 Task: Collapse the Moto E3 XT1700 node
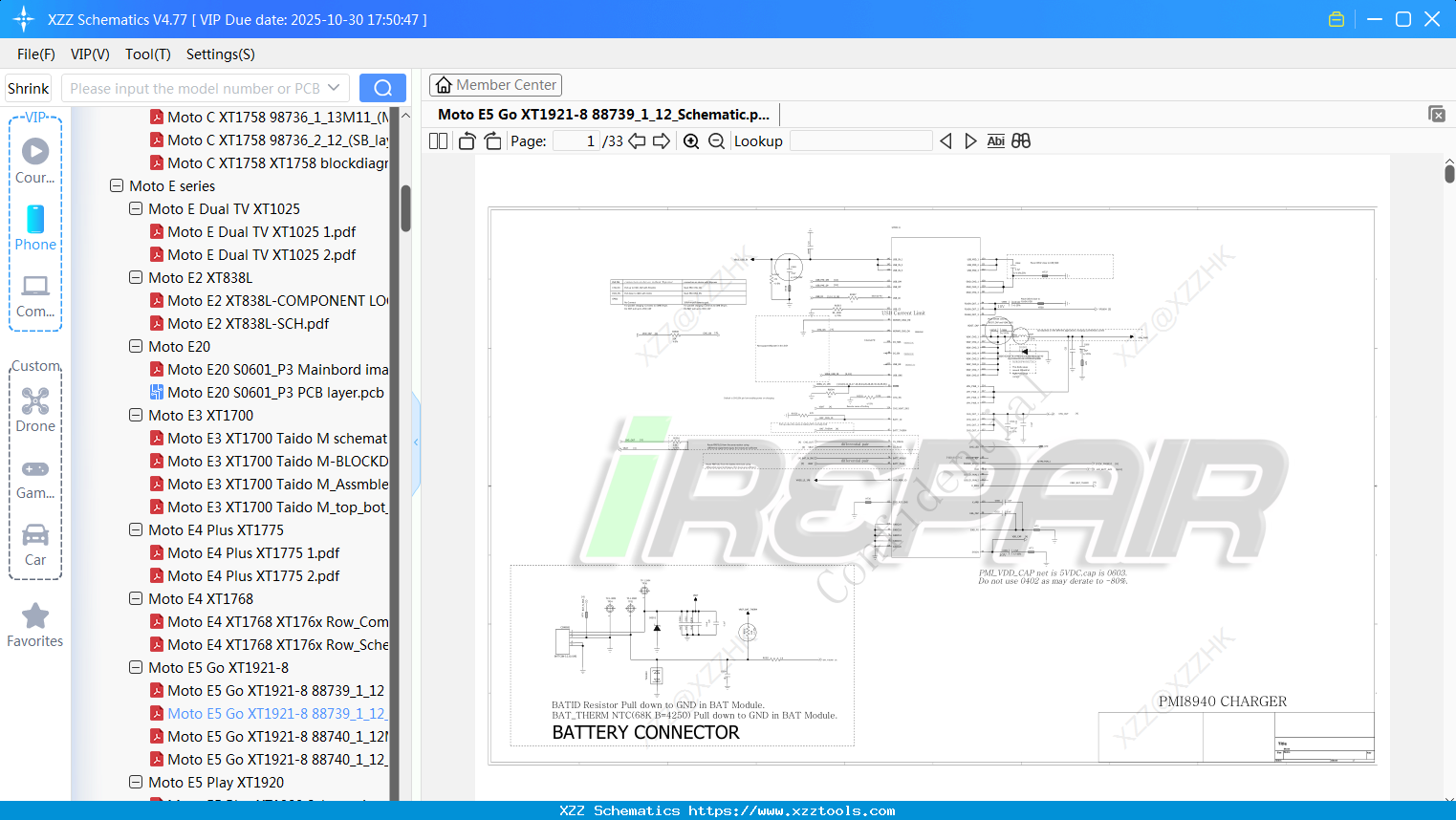(135, 415)
